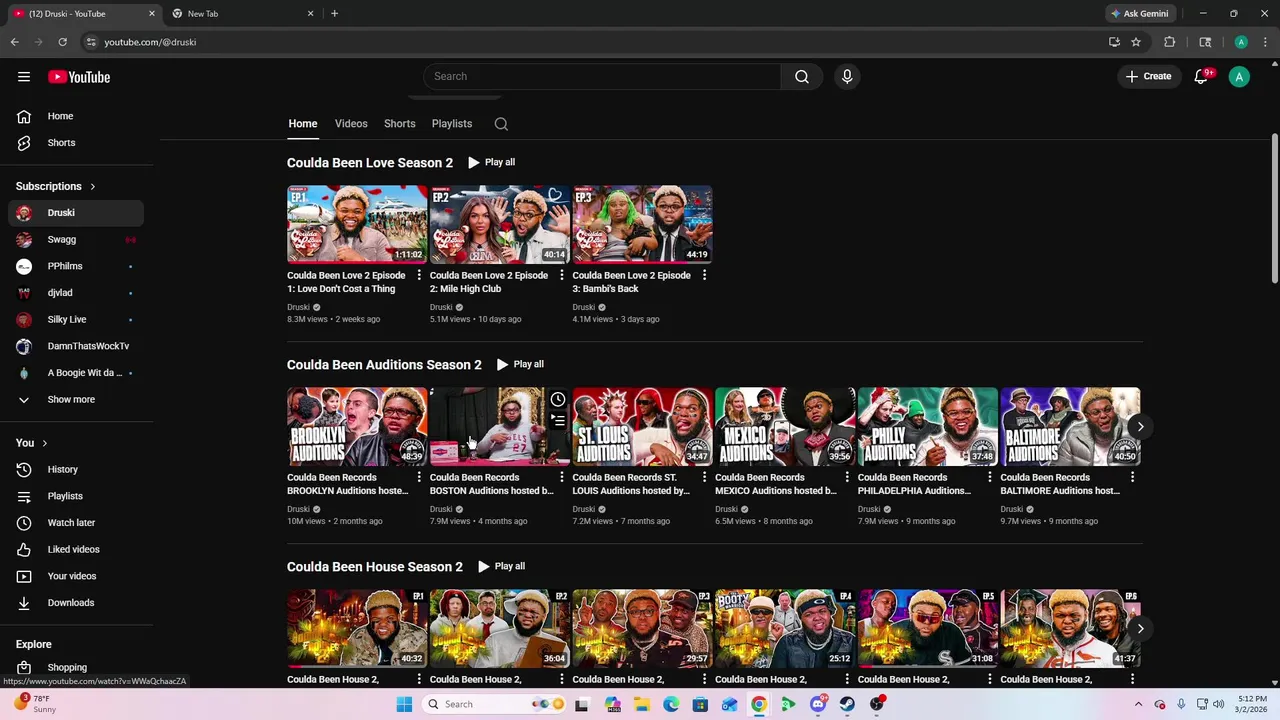Viewport: 1280px width, 720px height.
Task: Open Silky Live subscription in sidebar
Action: [x=76, y=319]
